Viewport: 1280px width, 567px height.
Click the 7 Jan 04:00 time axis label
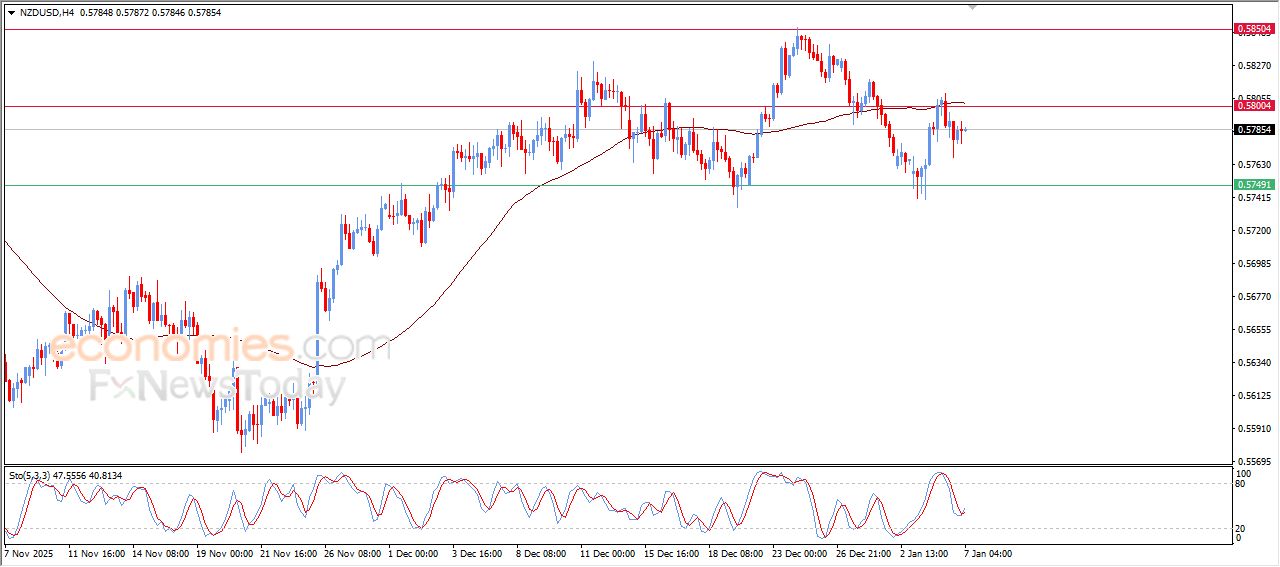(988, 552)
